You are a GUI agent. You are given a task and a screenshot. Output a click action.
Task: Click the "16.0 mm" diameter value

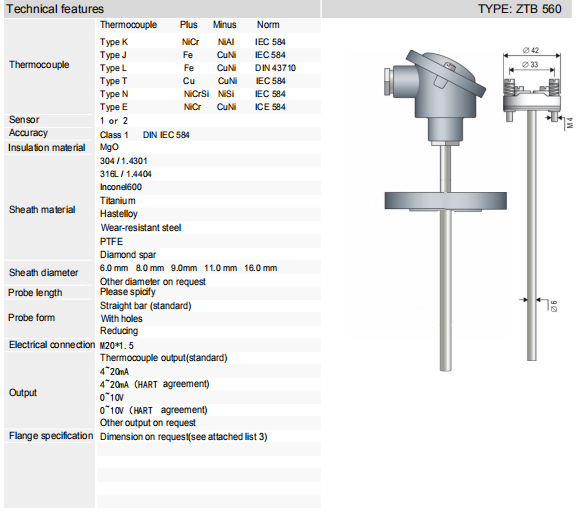pos(260,268)
